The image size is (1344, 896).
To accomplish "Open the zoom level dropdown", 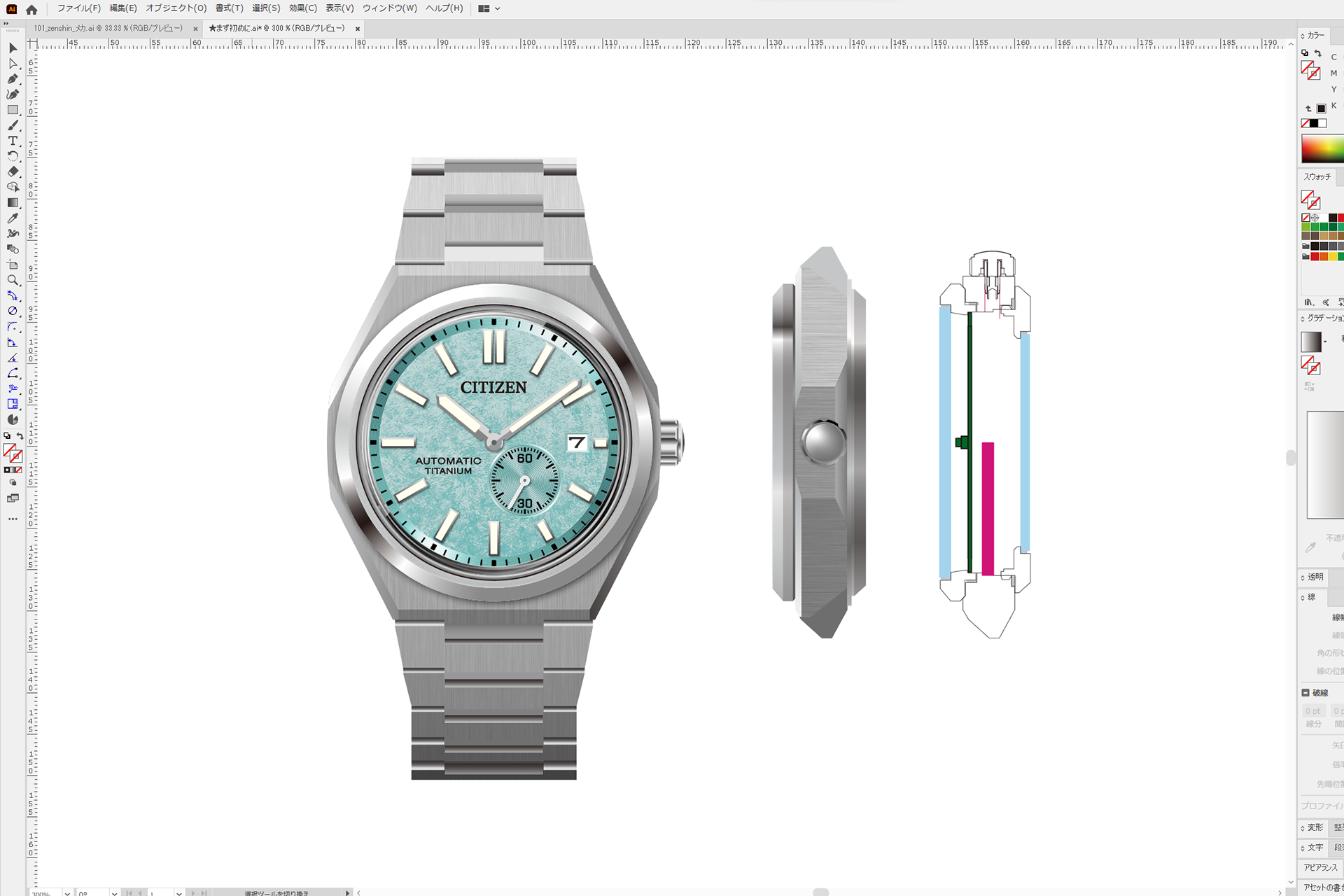I will (67, 892).
